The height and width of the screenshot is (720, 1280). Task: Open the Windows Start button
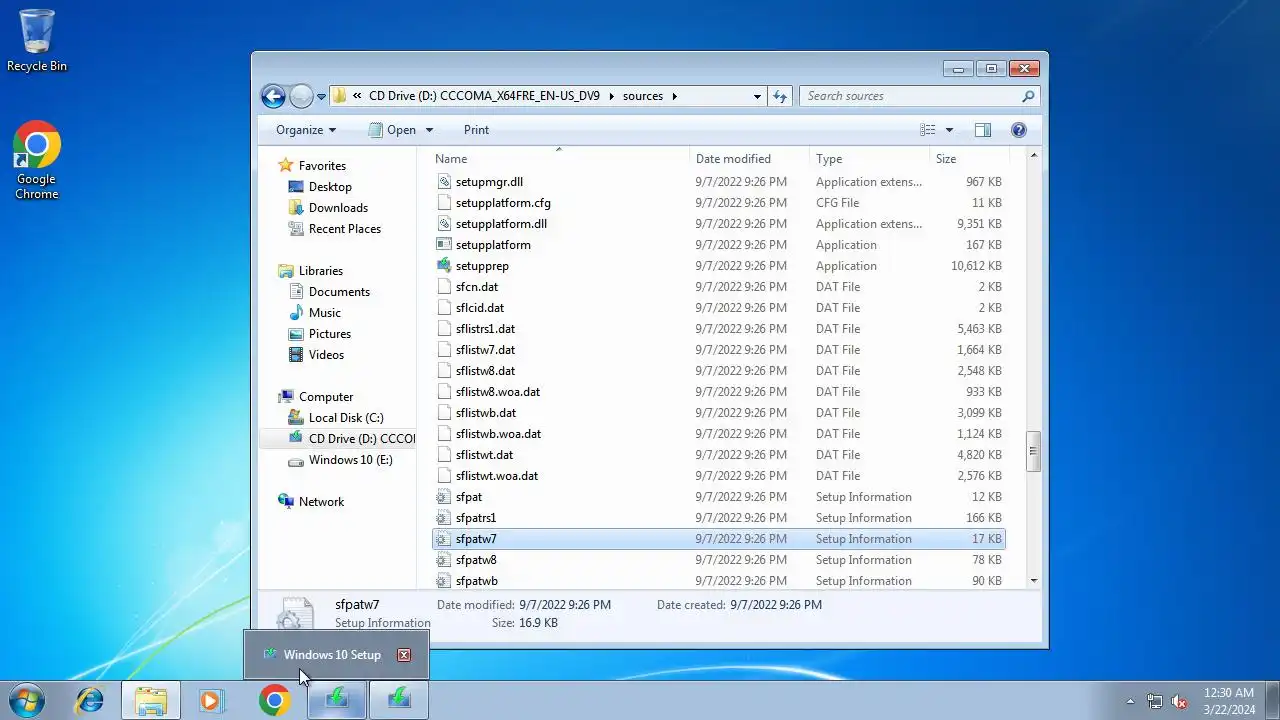click(x=26, y=700)
